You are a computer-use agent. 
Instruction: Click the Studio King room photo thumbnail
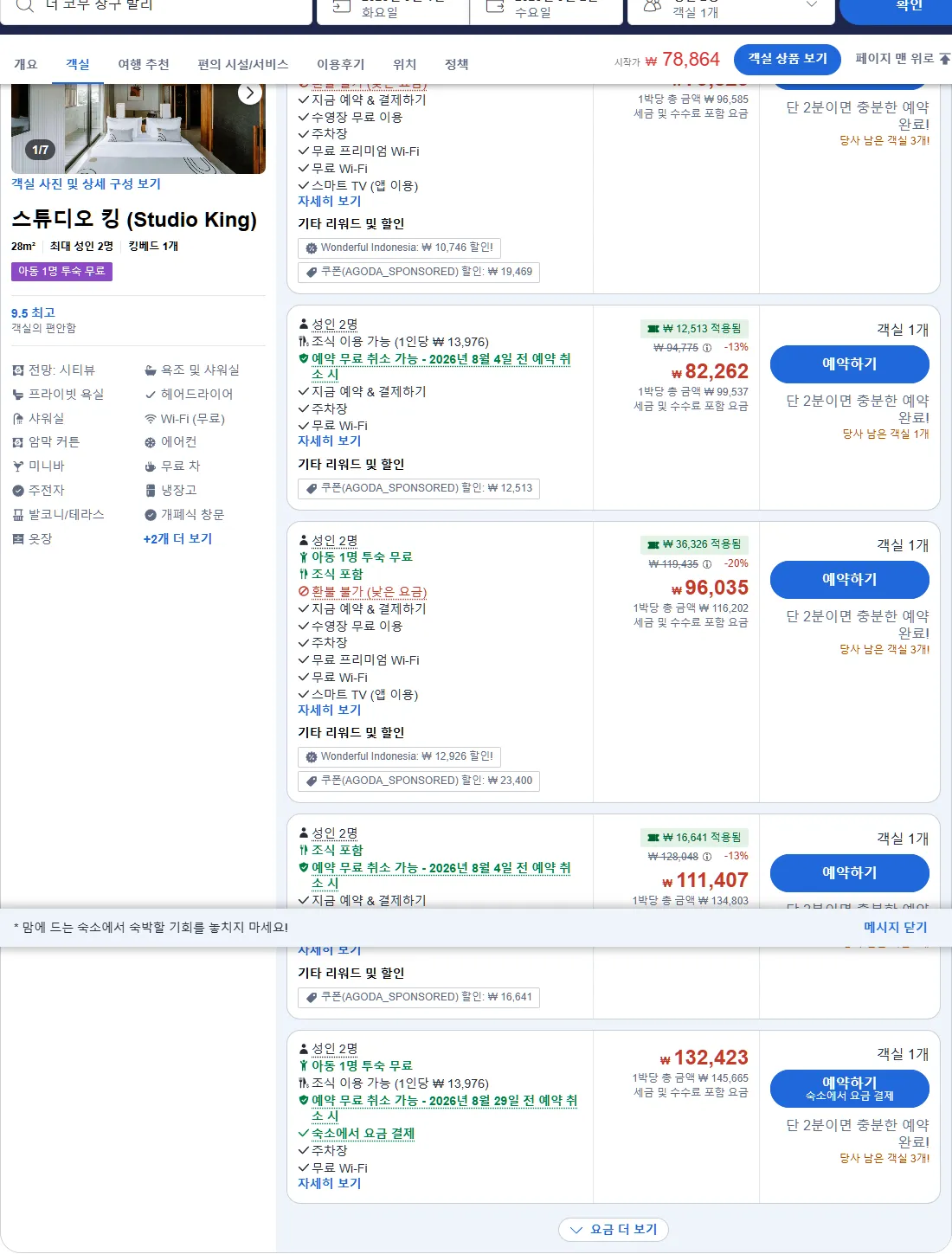coord(138,129)
